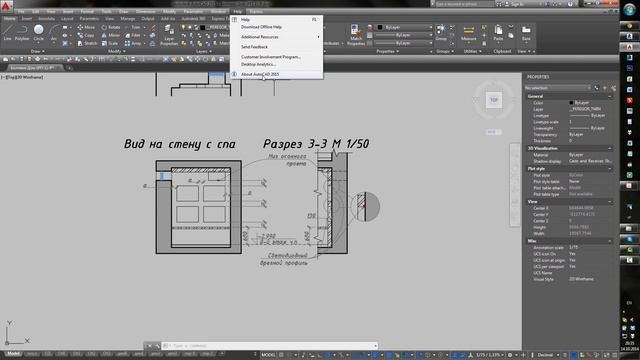Expand the Draw panel
The width and height of the screenshot is (640, 360).
(38, 51)
